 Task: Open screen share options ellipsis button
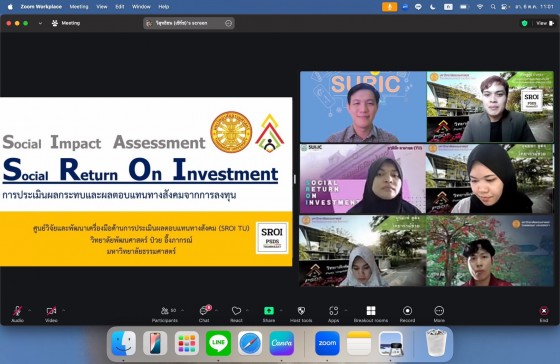(x=229, y=23)
